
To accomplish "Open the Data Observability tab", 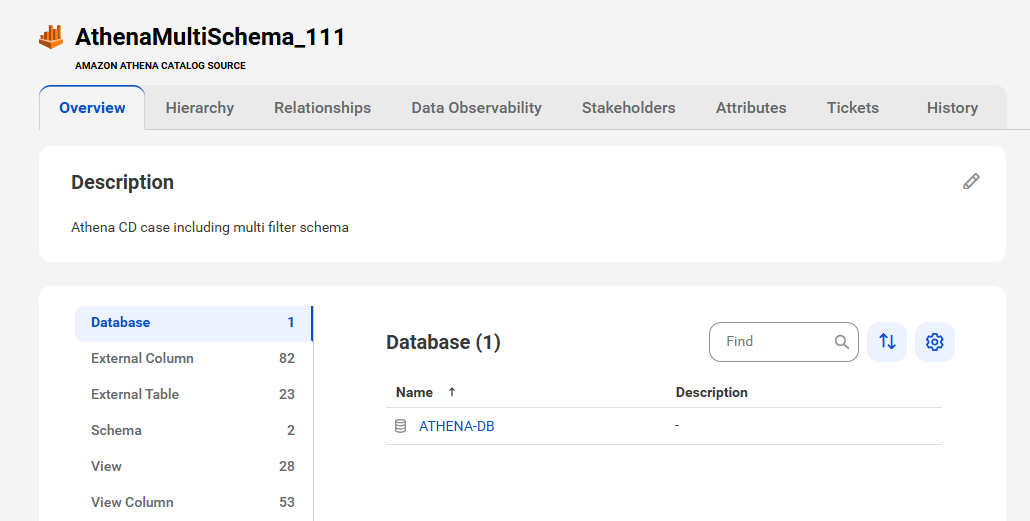I will click(x=476, y=108).
